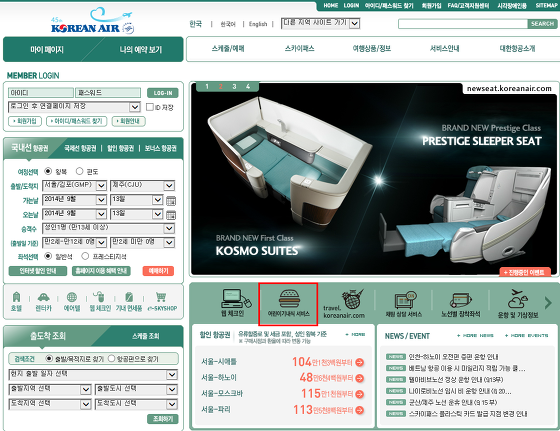This screenshot has height=431, width=560.
Task: Open the 출발지역 선택 dropdown
Action: point(50,389)
